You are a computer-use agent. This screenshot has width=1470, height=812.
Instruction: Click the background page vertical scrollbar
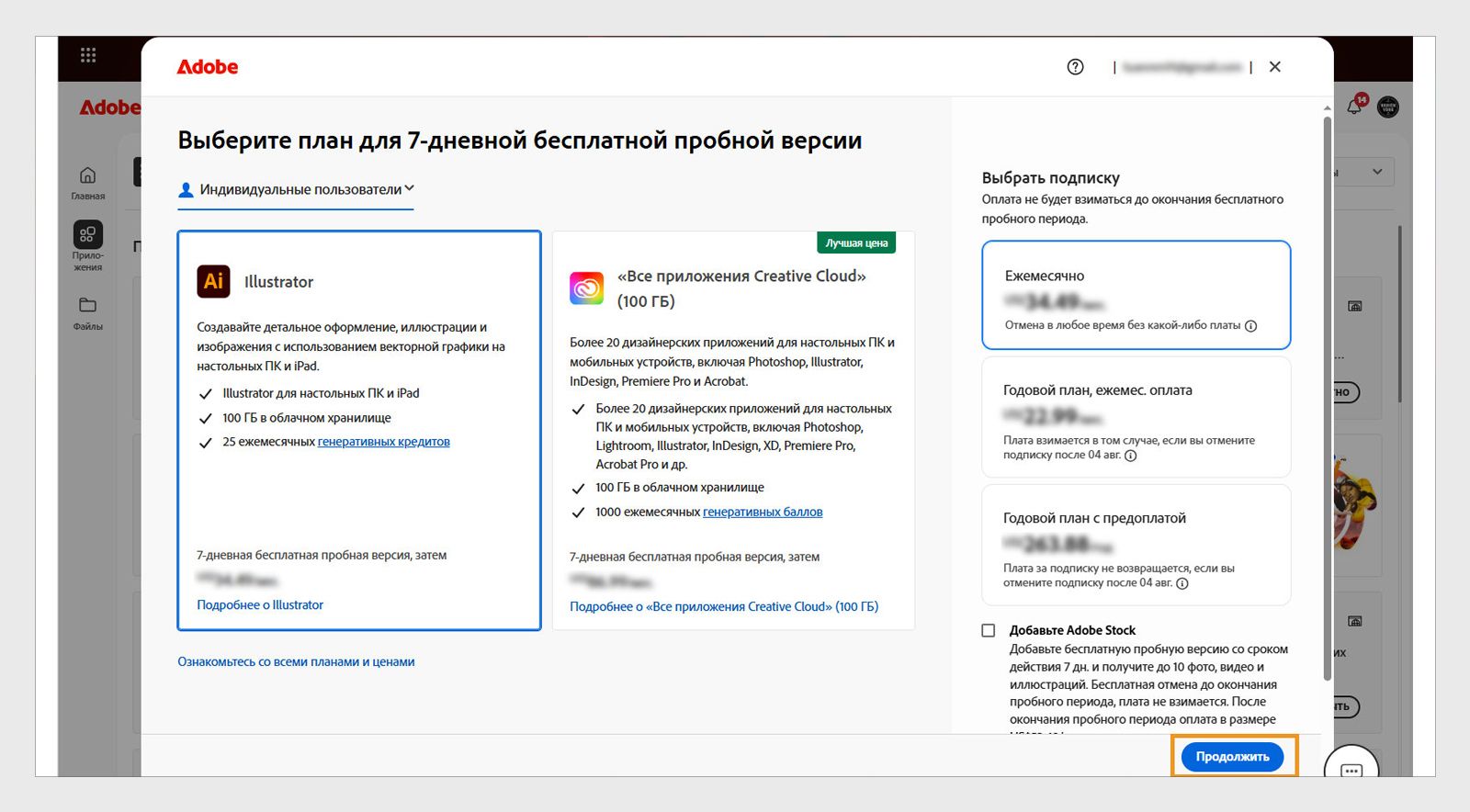click(x=1399, y=312)
